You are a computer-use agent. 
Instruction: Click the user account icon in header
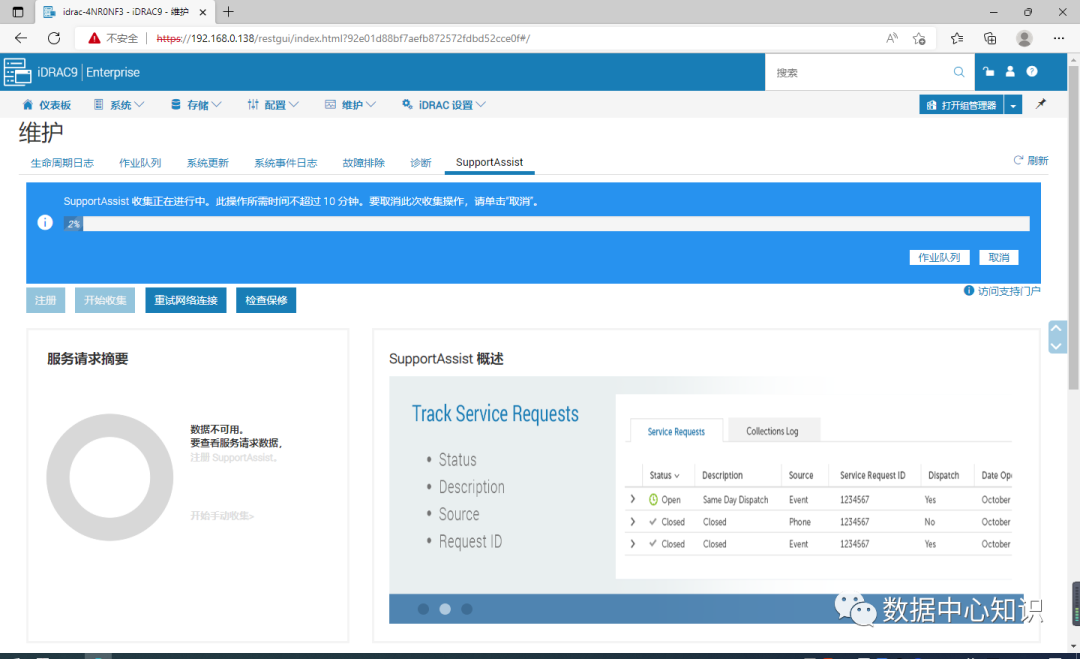(x=1010, y=72)
